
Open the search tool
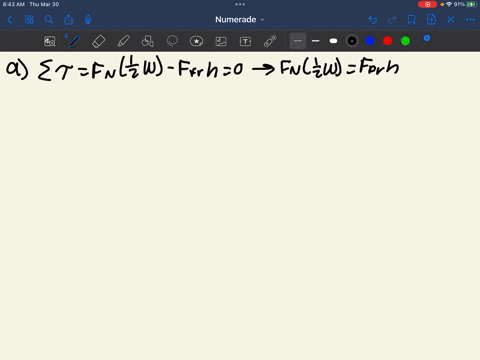pyautogui.click(x=49, y=20)
